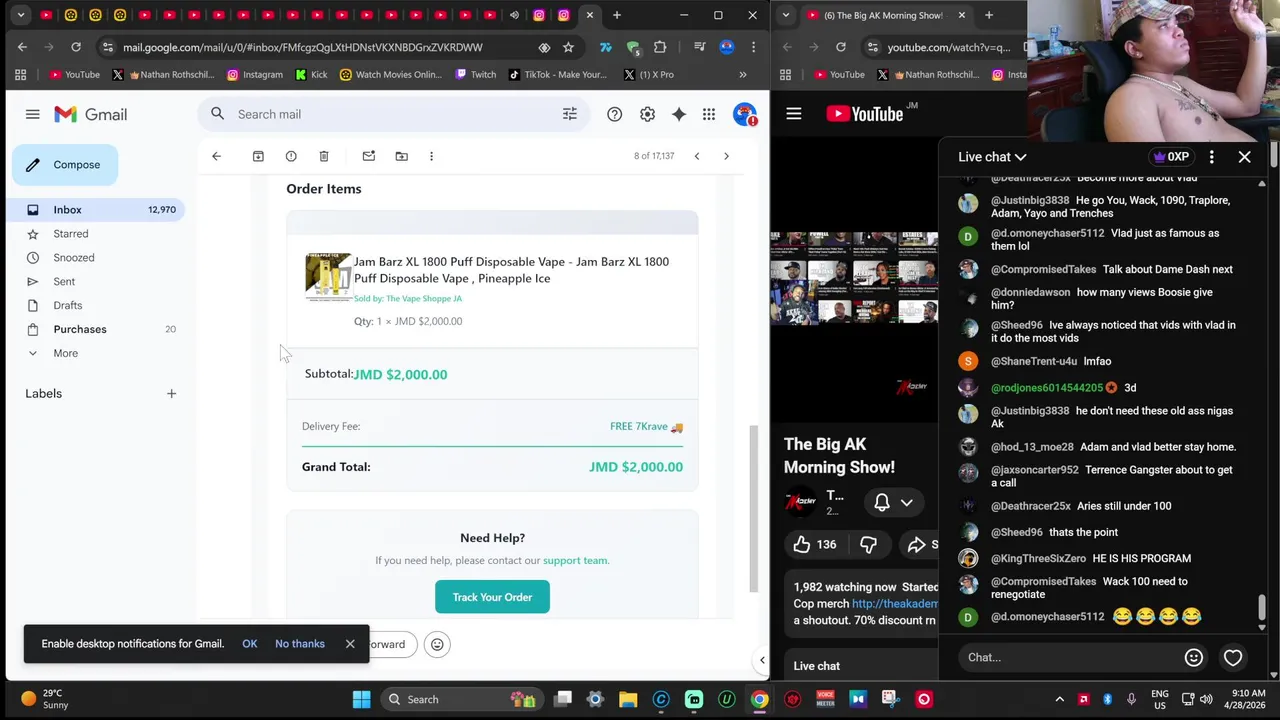Screen dimensions: 1280x720
Task: Open Gmail toolbar More options menu
Action: [x=431, y=156]
